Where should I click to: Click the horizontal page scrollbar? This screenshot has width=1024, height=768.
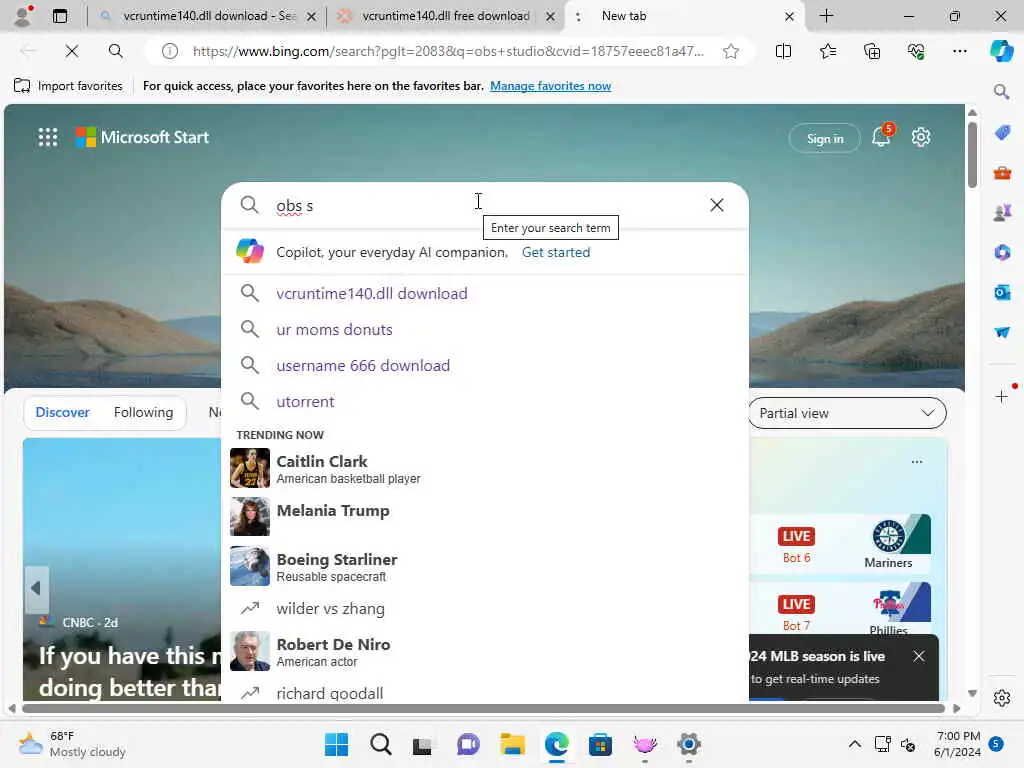(x=483, y=709)
